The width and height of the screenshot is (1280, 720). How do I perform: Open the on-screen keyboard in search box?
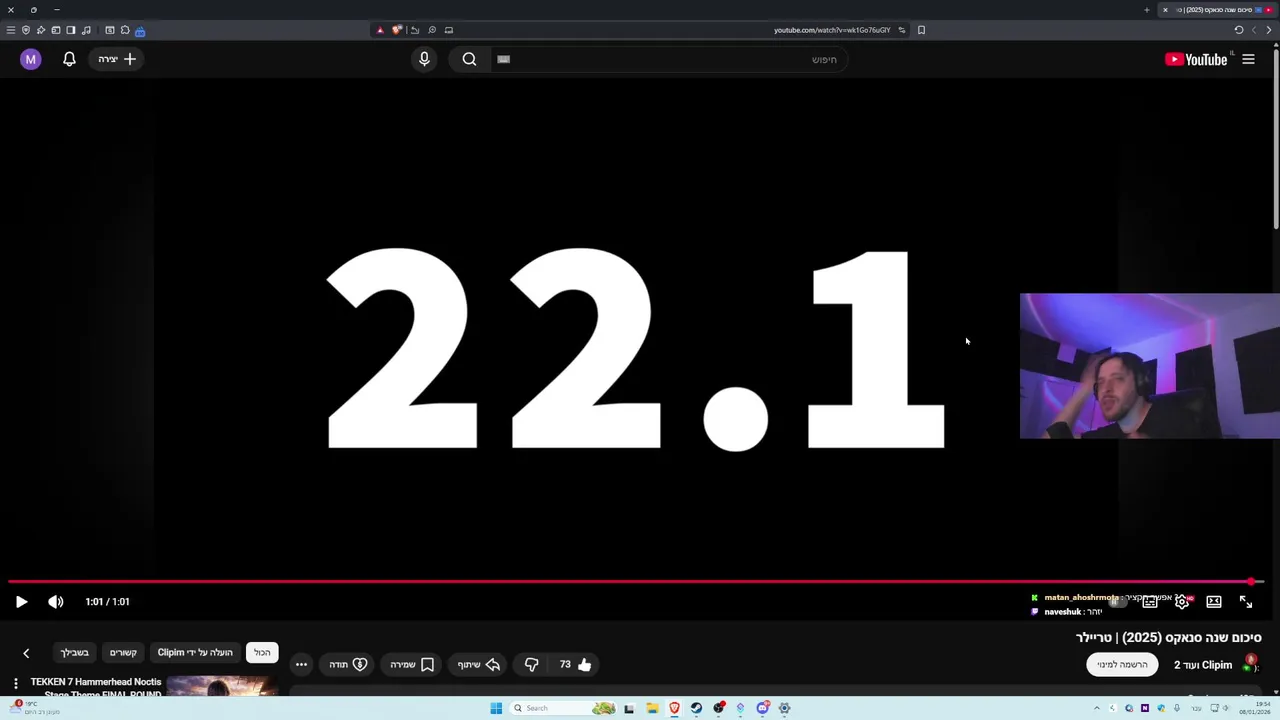504,59
